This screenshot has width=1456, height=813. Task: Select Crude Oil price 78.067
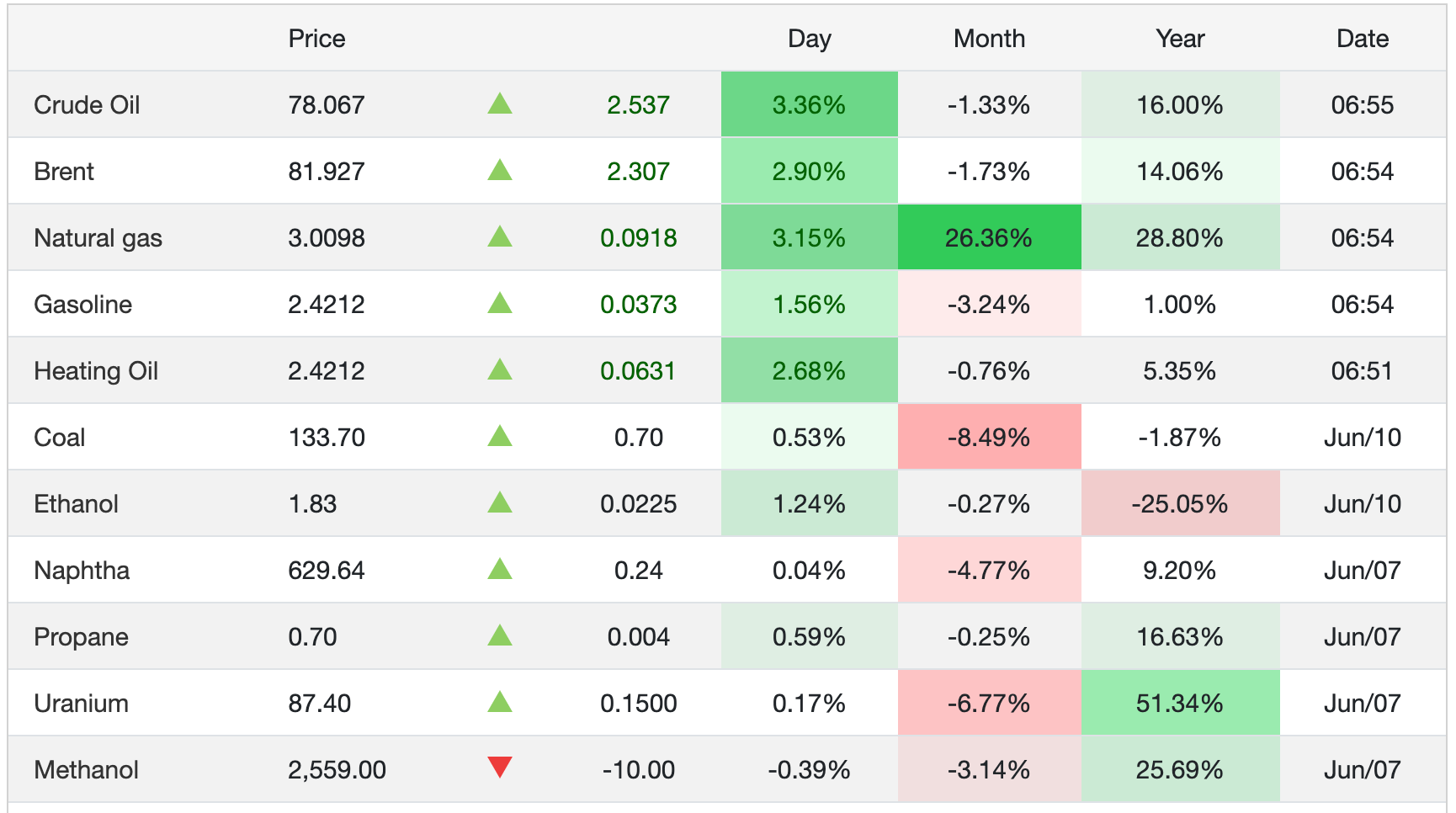pos(327,105)
